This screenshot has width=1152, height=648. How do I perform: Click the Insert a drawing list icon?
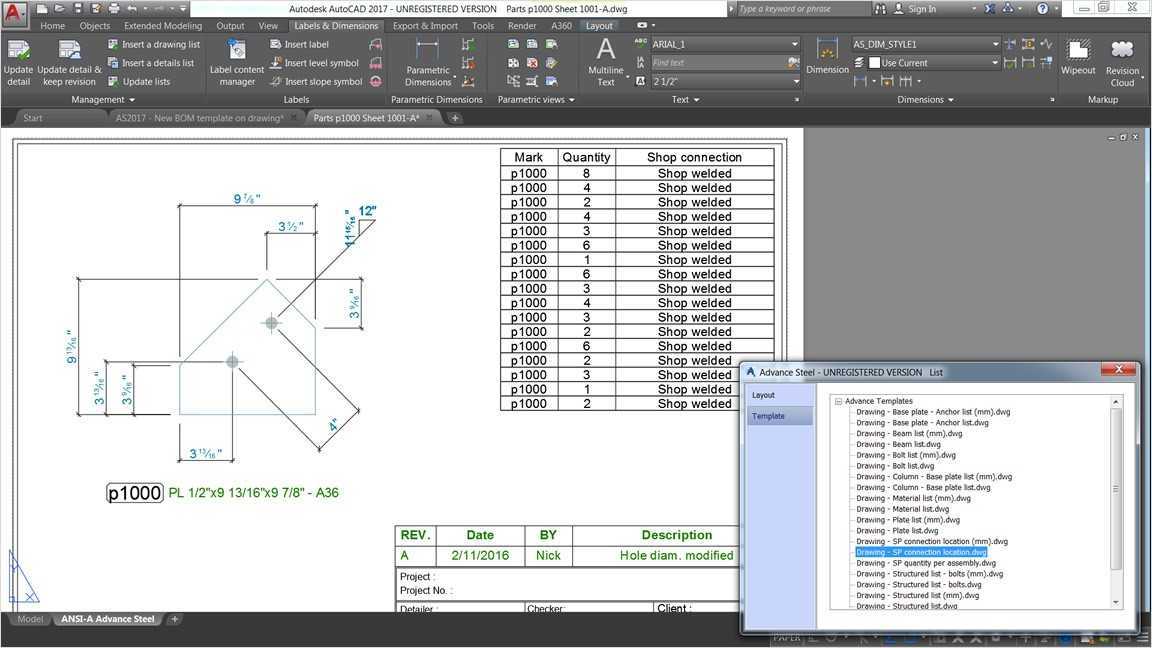(113, 44)
